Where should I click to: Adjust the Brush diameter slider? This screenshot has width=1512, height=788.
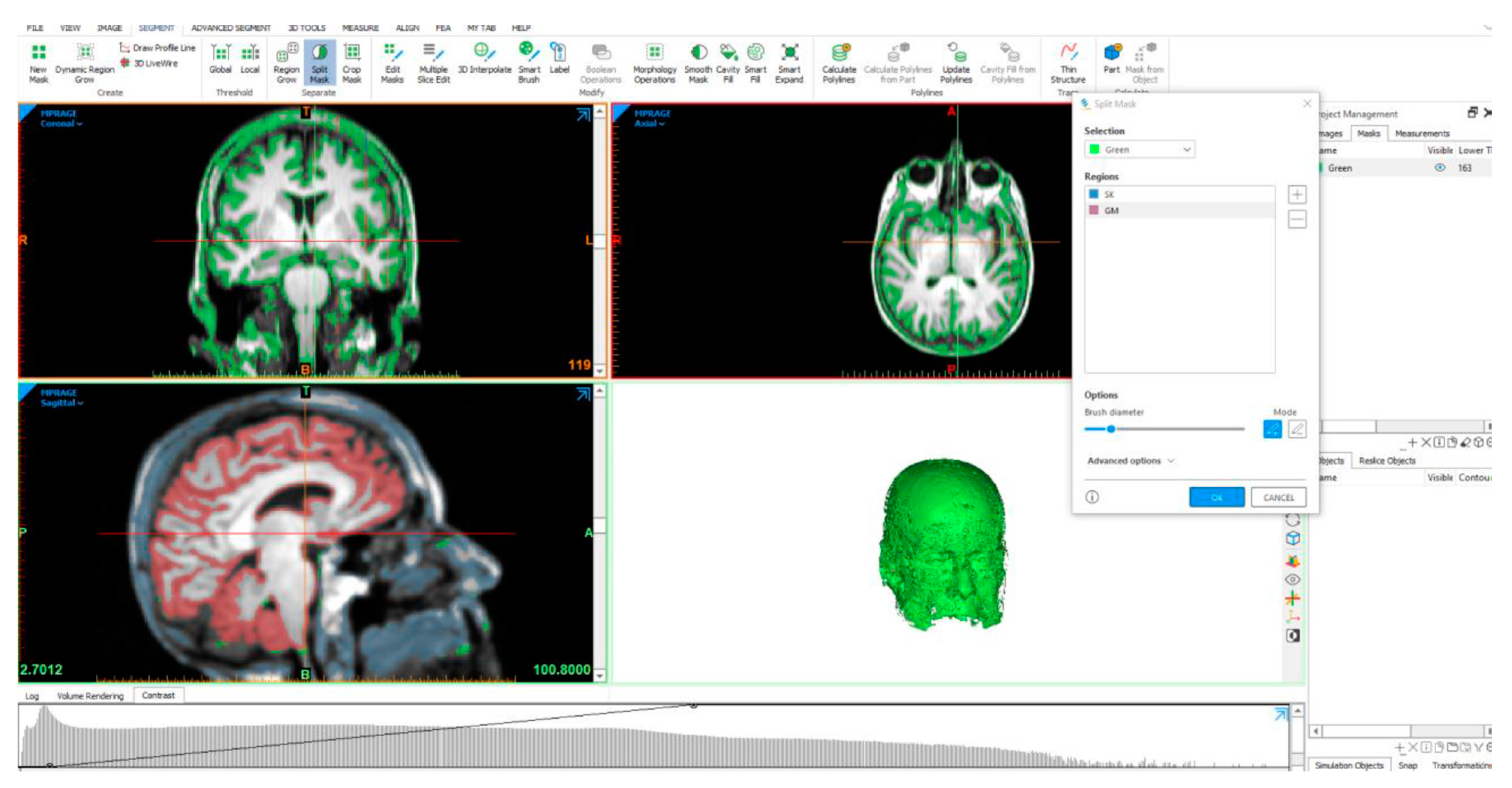point(1111,429)
